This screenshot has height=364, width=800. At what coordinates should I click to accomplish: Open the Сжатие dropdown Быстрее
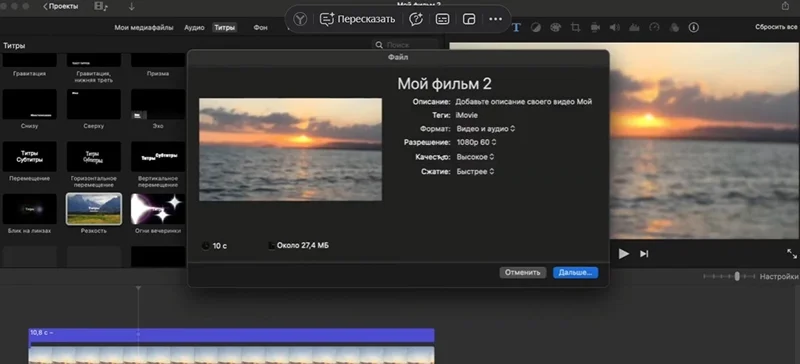click(x=475, y=172)
